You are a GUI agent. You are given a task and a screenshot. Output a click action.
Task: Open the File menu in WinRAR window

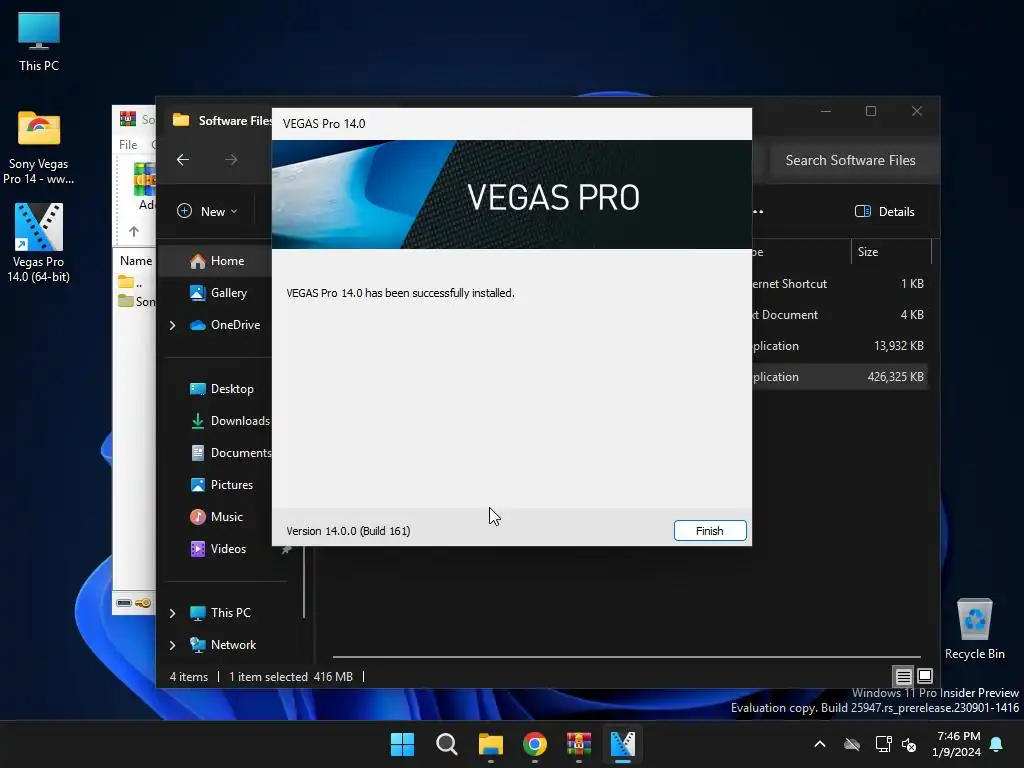[128, 144]
